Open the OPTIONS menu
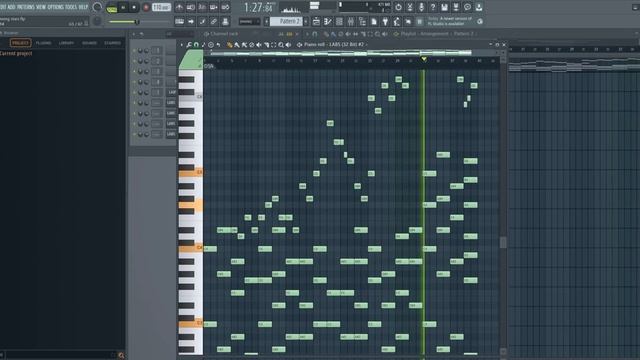Image resolution: width=640 pixels, height=360 pixels. pyautogui.click(x=56, y=7)
